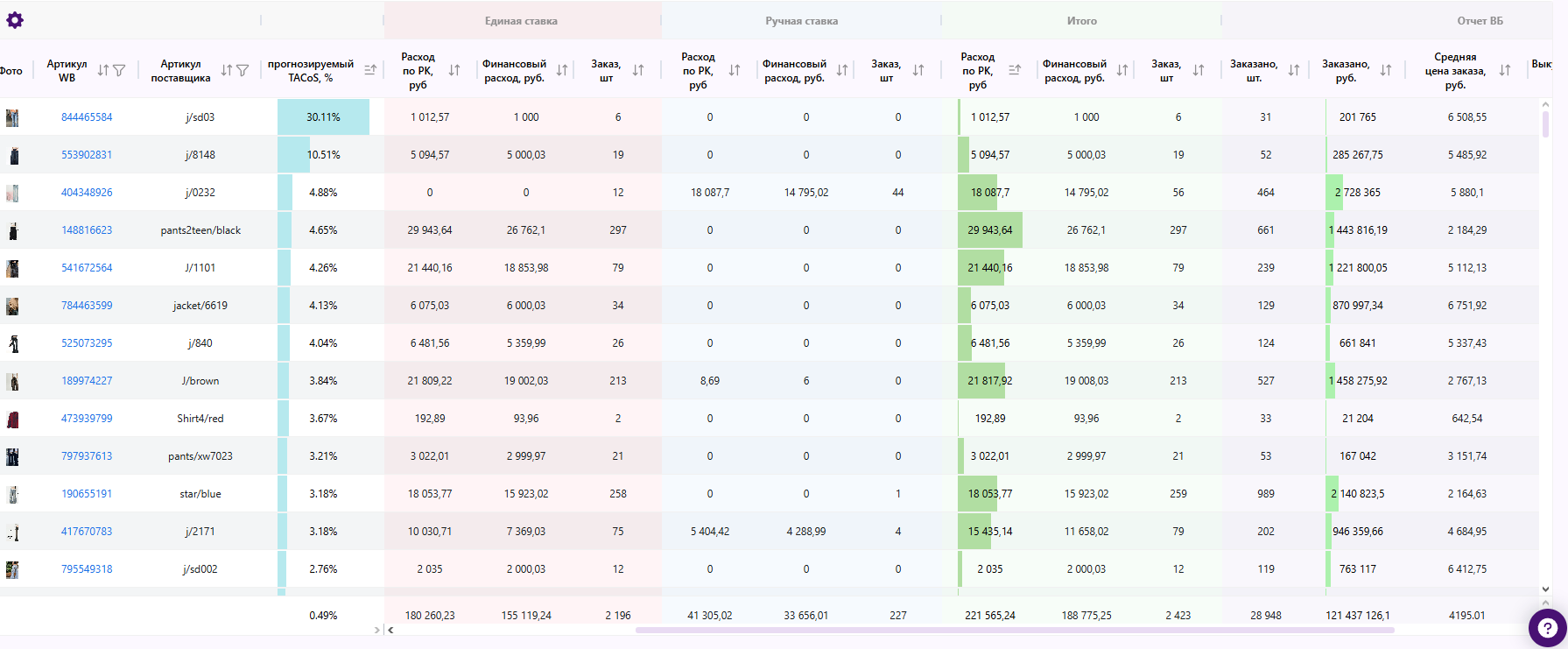
Task: Sort Единая ставка Расход по РК column
Action: pyautogui.click(x=454, y=70)
